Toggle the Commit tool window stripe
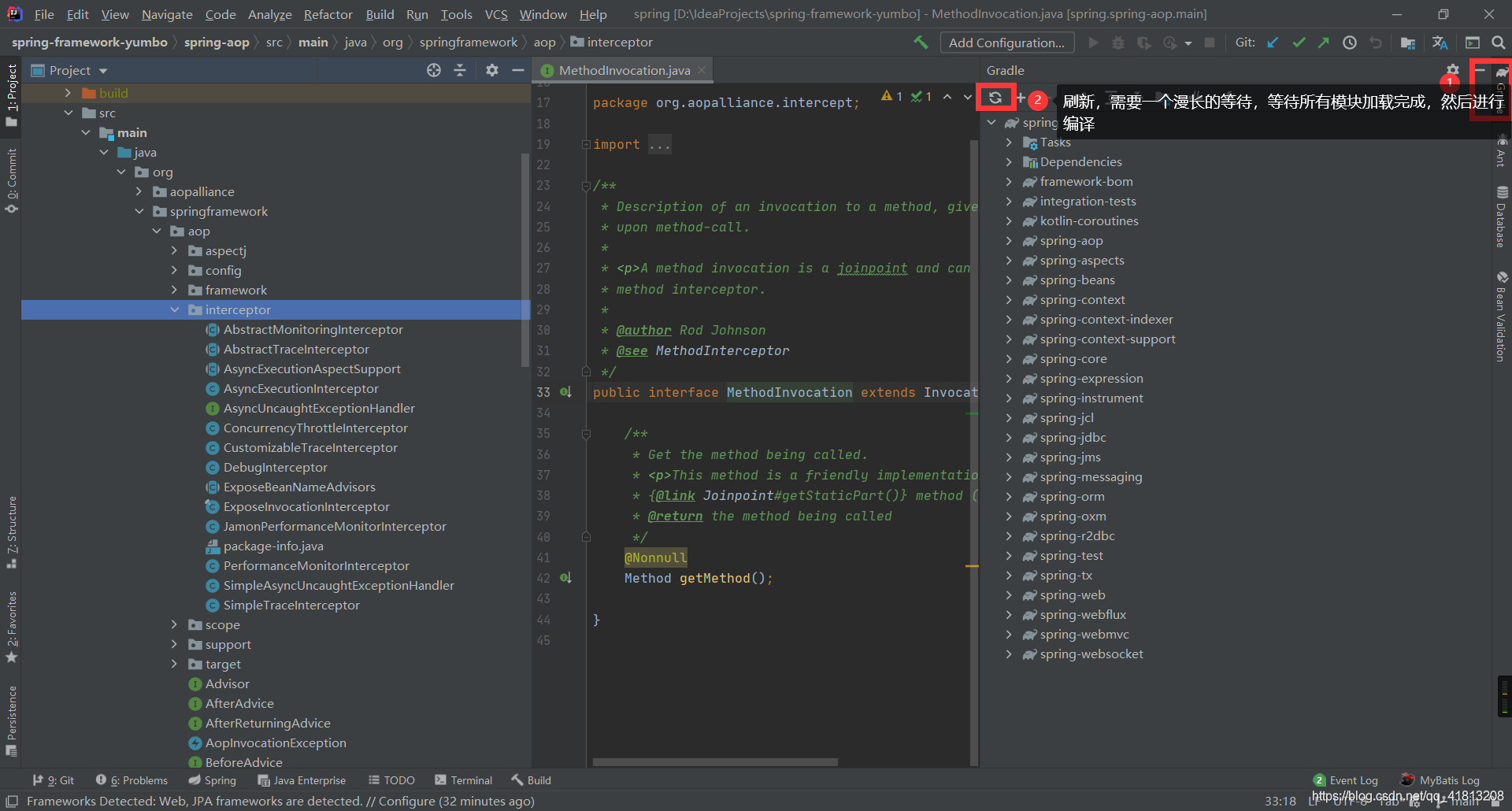Viewport: 1512px width, 811px height. (x=11, y=181)
